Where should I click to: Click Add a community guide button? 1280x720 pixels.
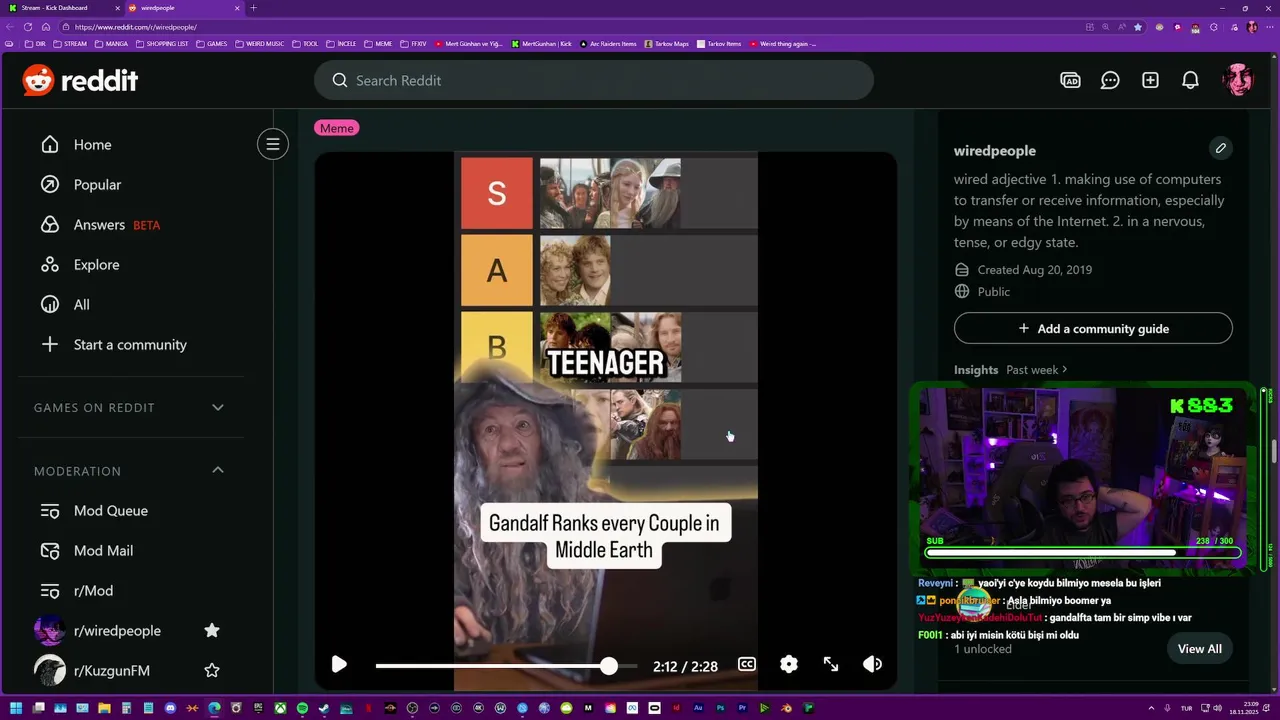(x=1093, y=328)
